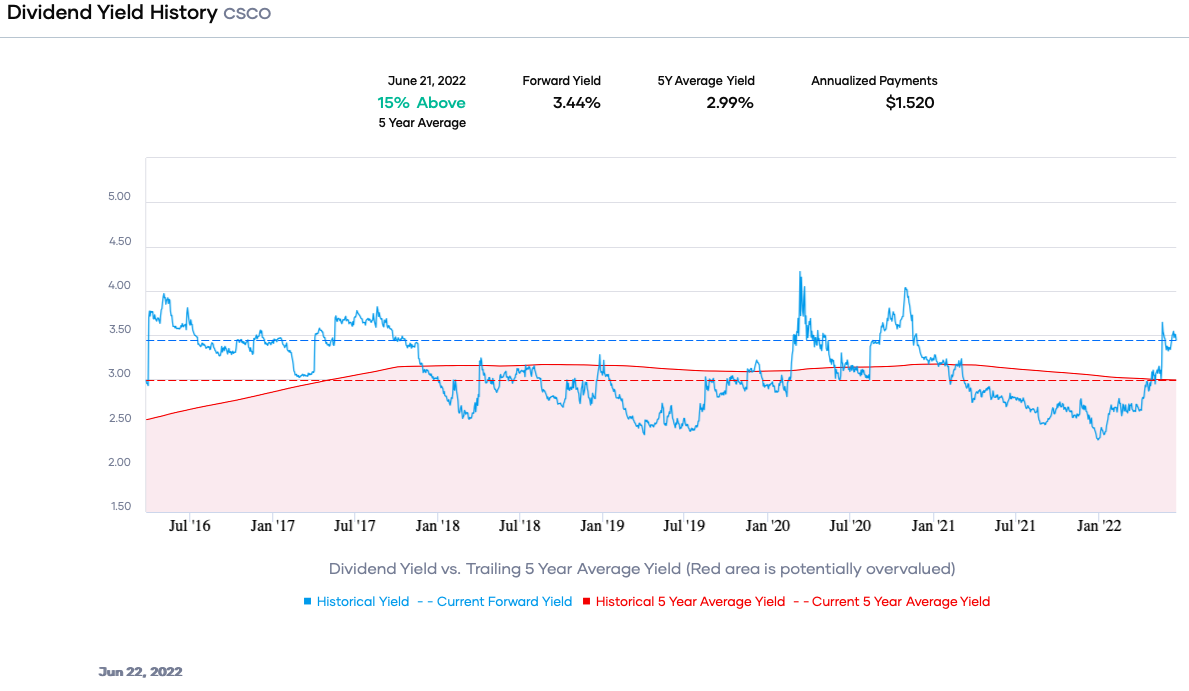This screenshot has width=1189, height=691.
Task: Click the June 21, 2022 date label
Action: 426,81
